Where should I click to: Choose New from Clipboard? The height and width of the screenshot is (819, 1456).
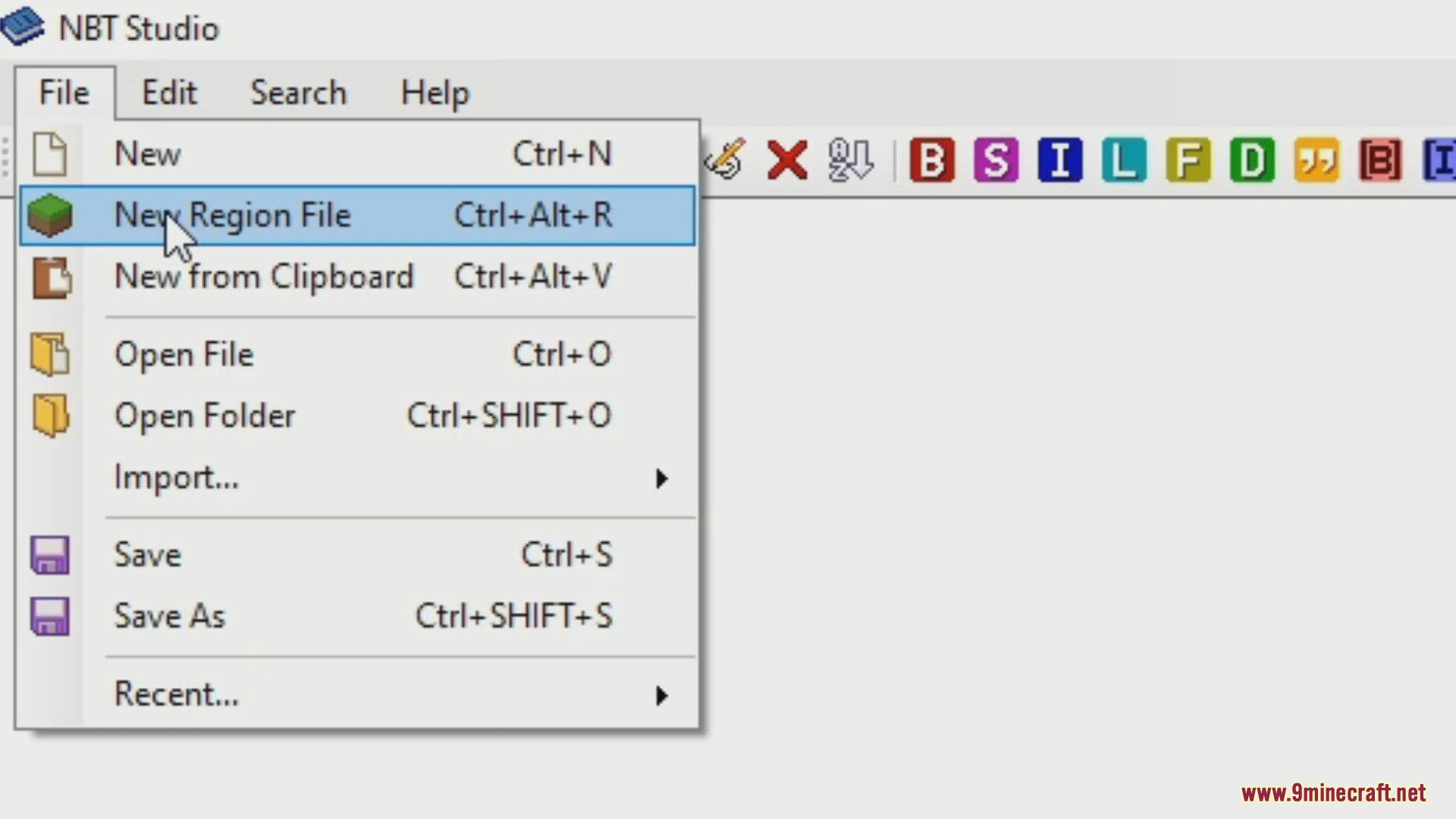click(356, 277)
